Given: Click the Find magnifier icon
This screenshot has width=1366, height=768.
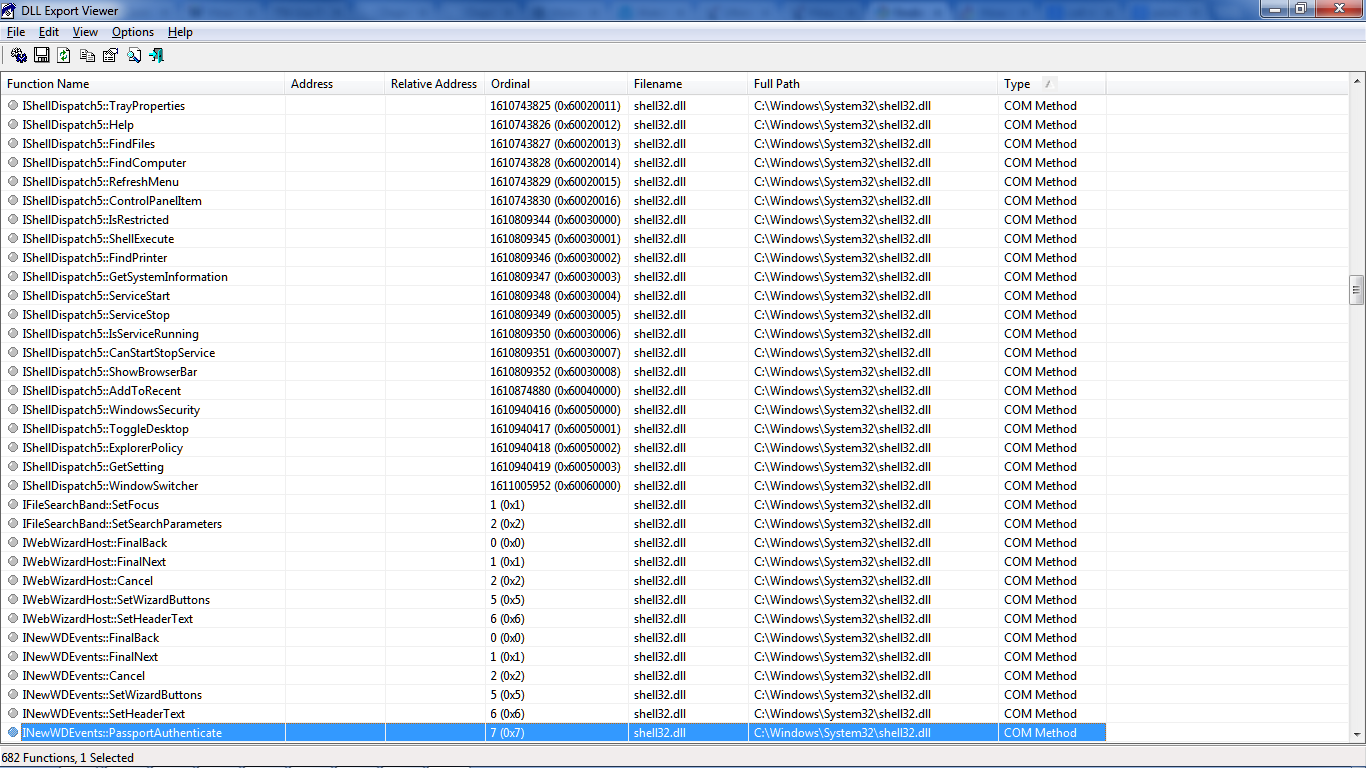Looking at the screenshot, I should pos(134,55).
